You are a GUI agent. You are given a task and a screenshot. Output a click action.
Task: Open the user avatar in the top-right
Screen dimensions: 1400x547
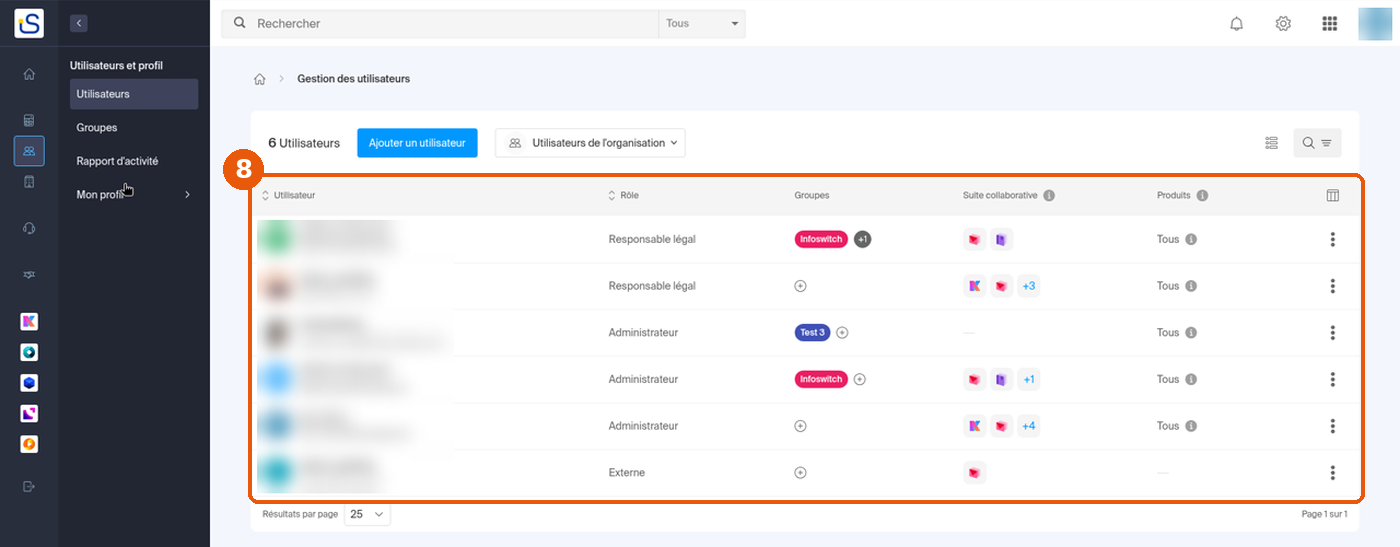[1376, 23]
